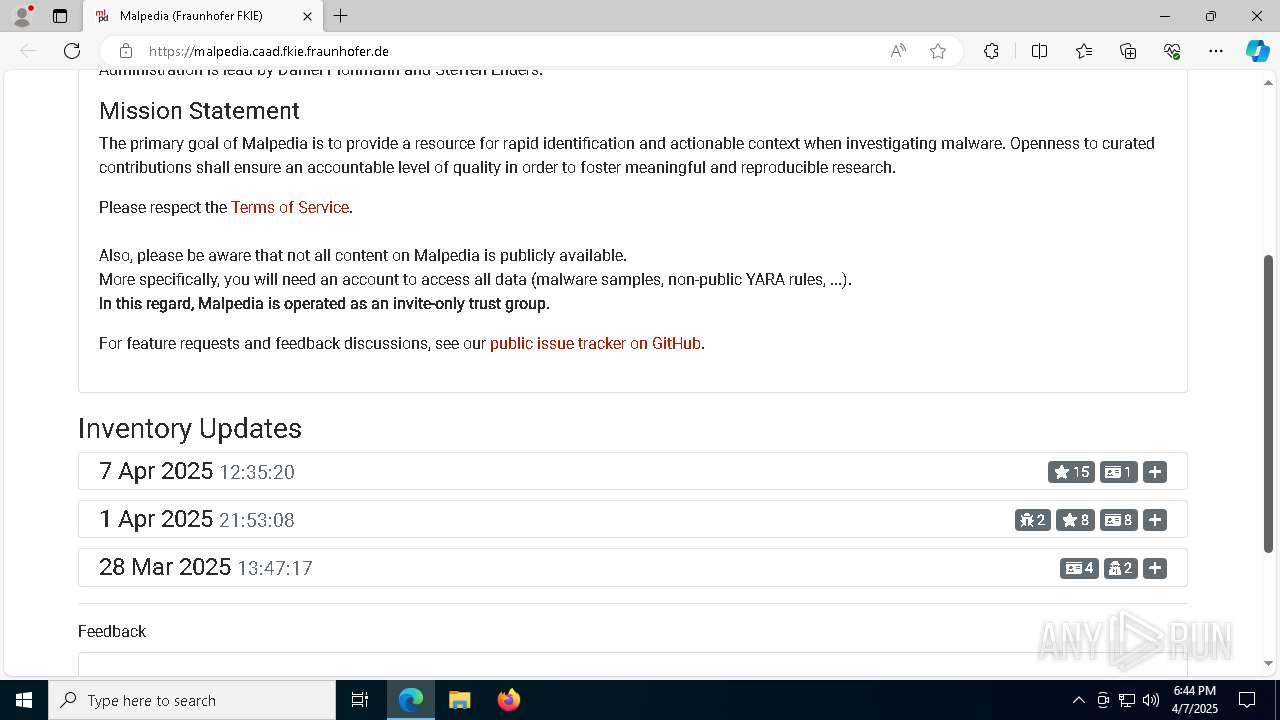Open the volume control in tray
This screenshot has width=1280, height=720.
[1151, 700]
